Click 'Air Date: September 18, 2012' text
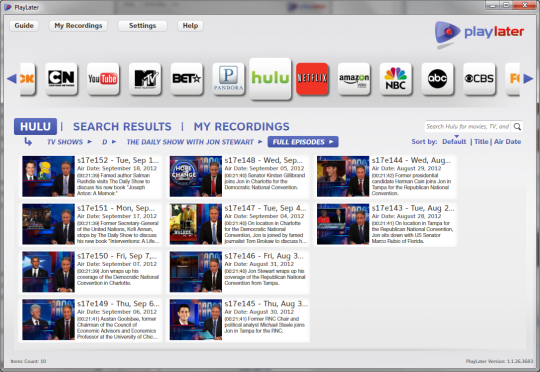 [x=117, y=168]
